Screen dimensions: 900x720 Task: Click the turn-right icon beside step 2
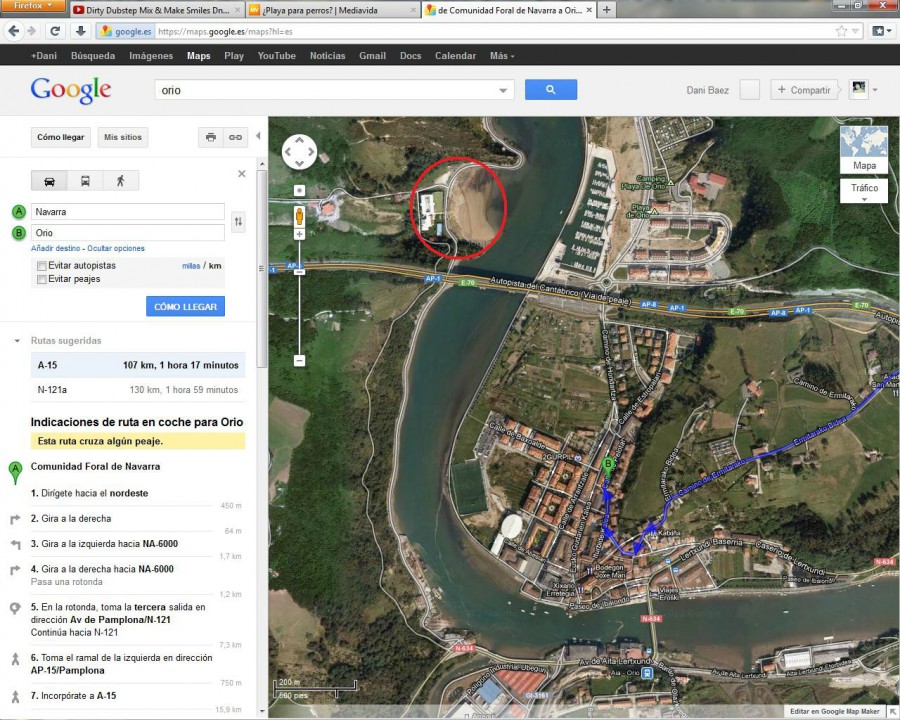pyautogui.click(x=15, y=519)
